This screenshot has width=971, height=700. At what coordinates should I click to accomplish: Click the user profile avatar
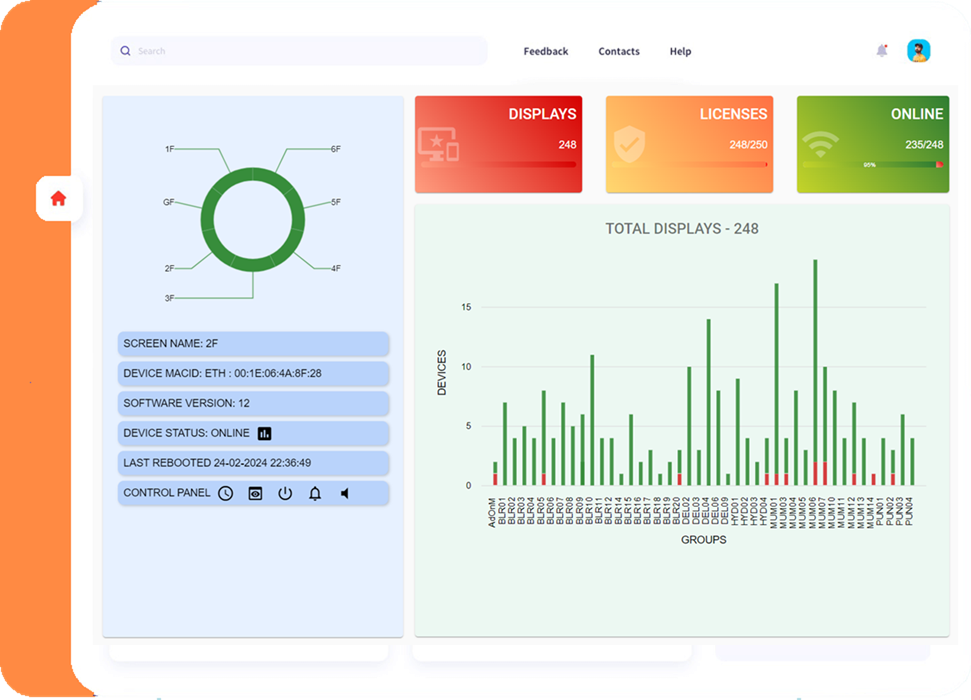(918, 51)
